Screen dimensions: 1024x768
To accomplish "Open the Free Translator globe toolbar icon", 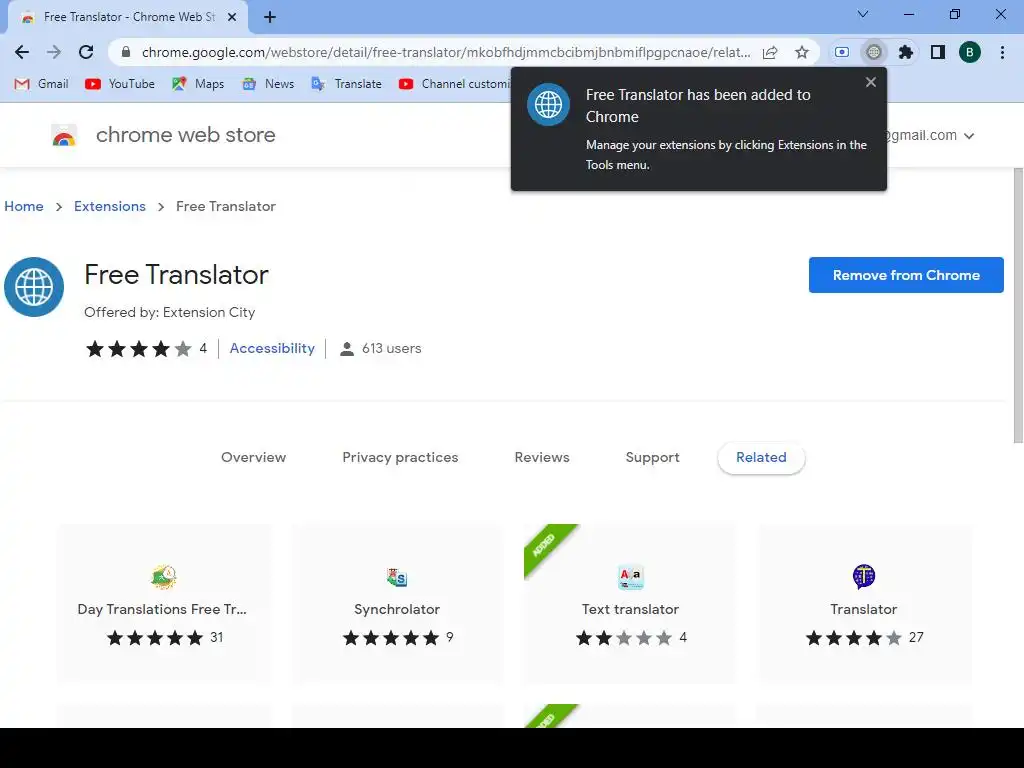I will click(x=874, y=52).
